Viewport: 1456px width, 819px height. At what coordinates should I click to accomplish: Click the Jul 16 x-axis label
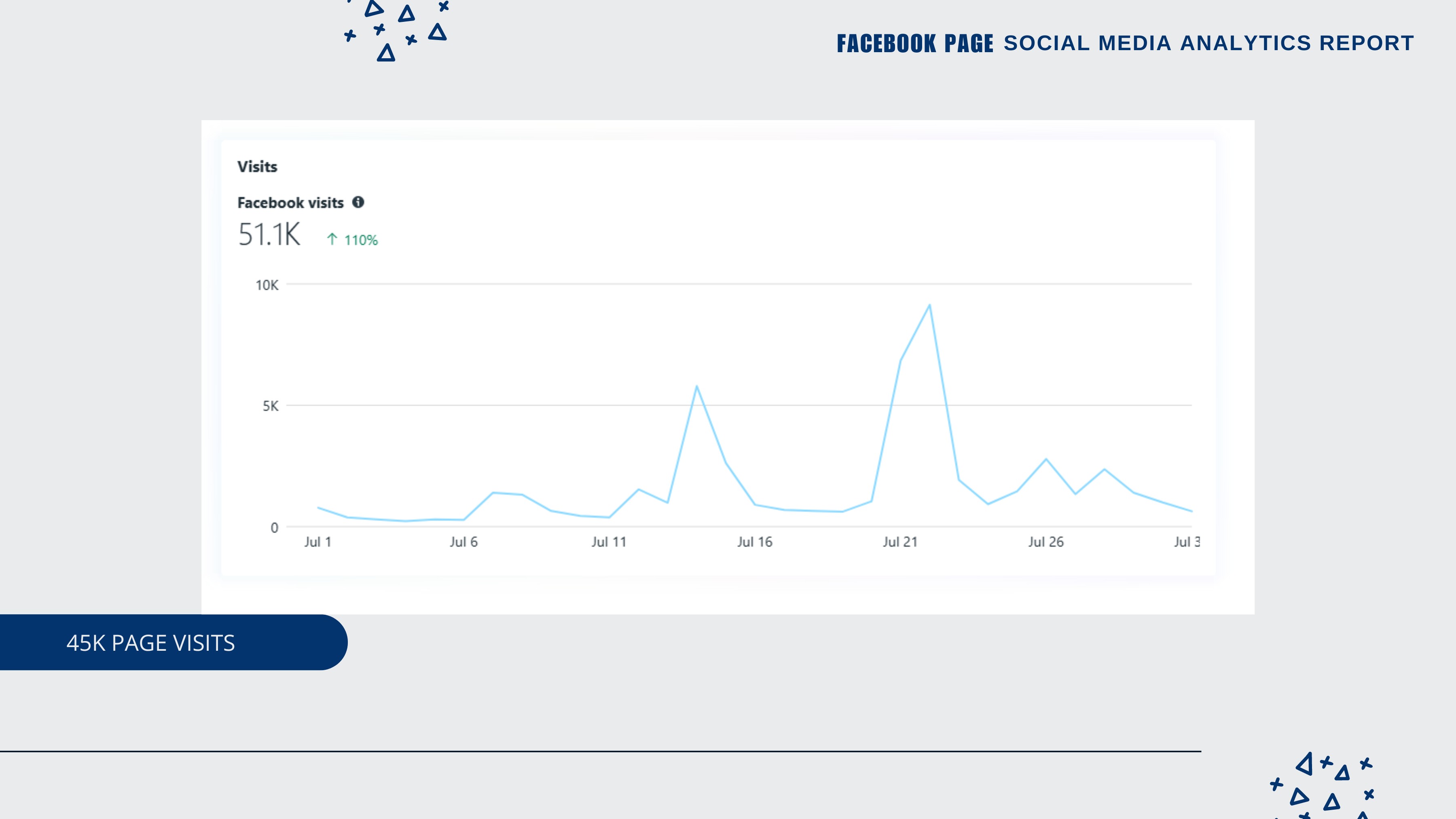click(755, 542)
